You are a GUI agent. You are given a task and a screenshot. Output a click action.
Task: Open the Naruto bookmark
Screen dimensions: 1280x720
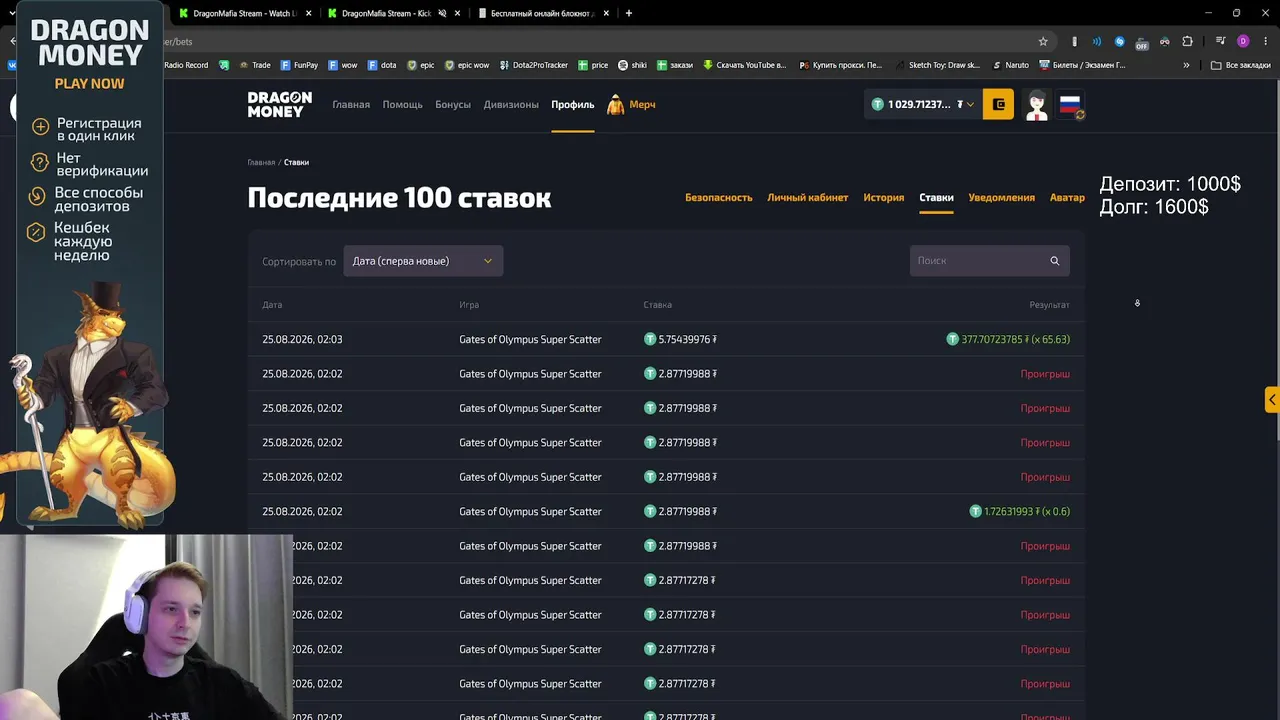1010,65
